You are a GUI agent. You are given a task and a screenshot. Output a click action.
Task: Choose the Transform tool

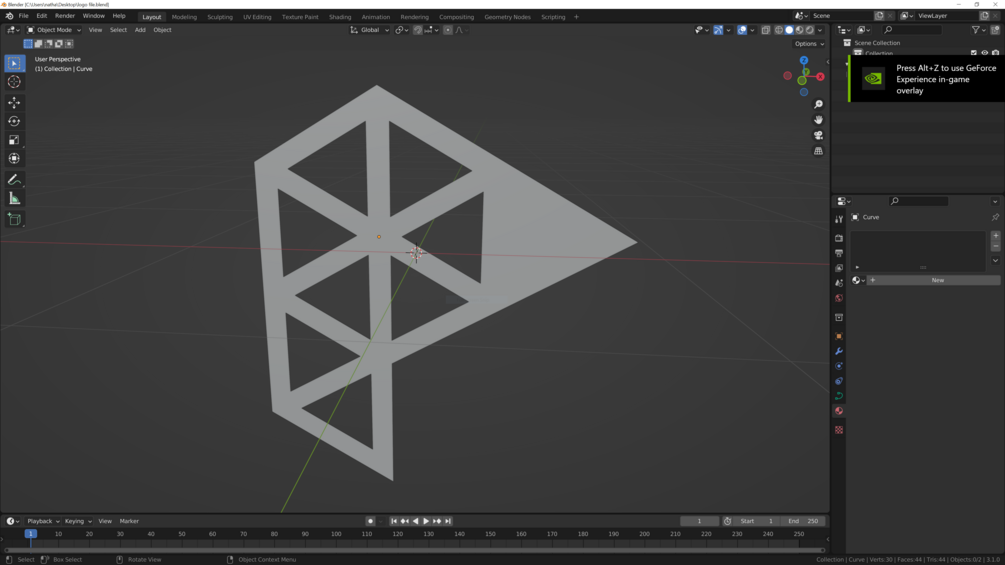pyautogui.click(x=14, y=158)
